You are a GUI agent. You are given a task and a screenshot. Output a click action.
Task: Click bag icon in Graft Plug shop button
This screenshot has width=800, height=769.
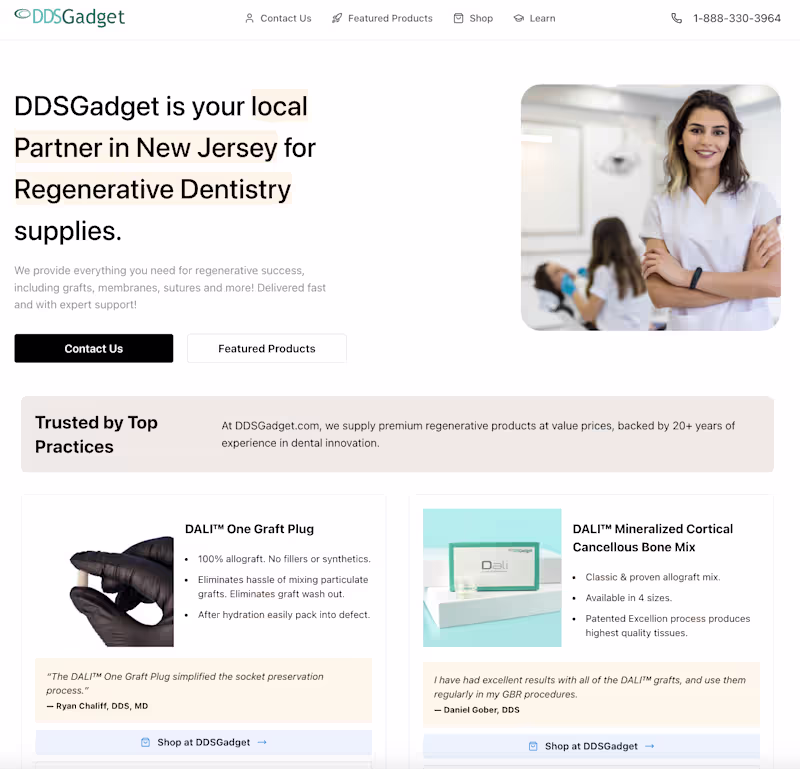(x=145, y=742)
